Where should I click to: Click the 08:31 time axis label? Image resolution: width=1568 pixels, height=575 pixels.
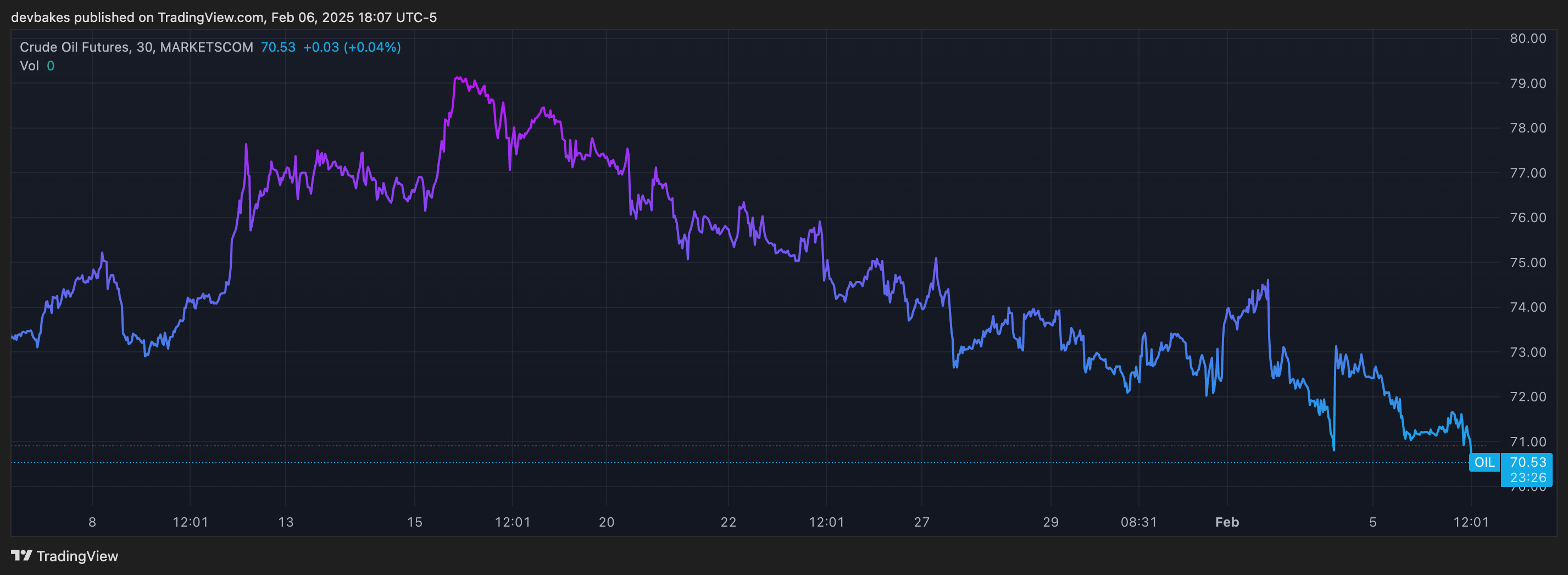coord(1139,522)
